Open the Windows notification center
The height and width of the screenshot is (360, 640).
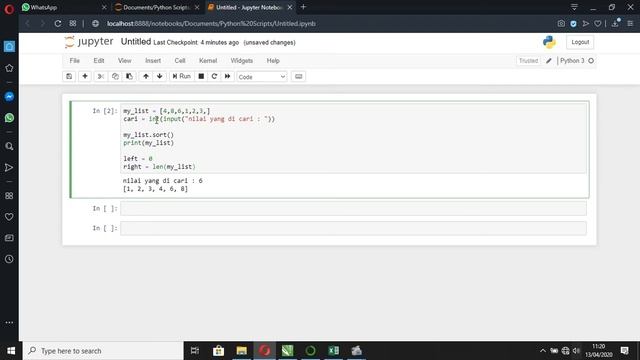[624, 351]
